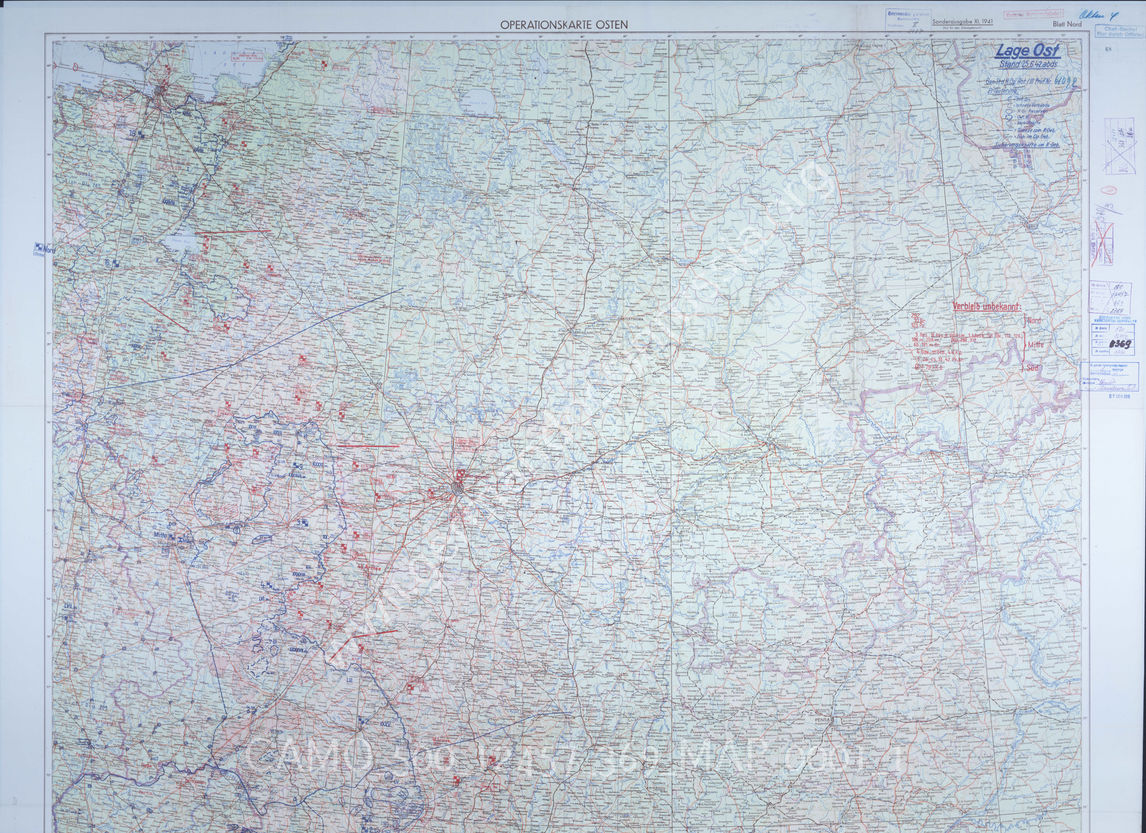This screenshot has width=1146, height=833.
Task: Click the red Süd bracket label
Action: point(1032,369)
